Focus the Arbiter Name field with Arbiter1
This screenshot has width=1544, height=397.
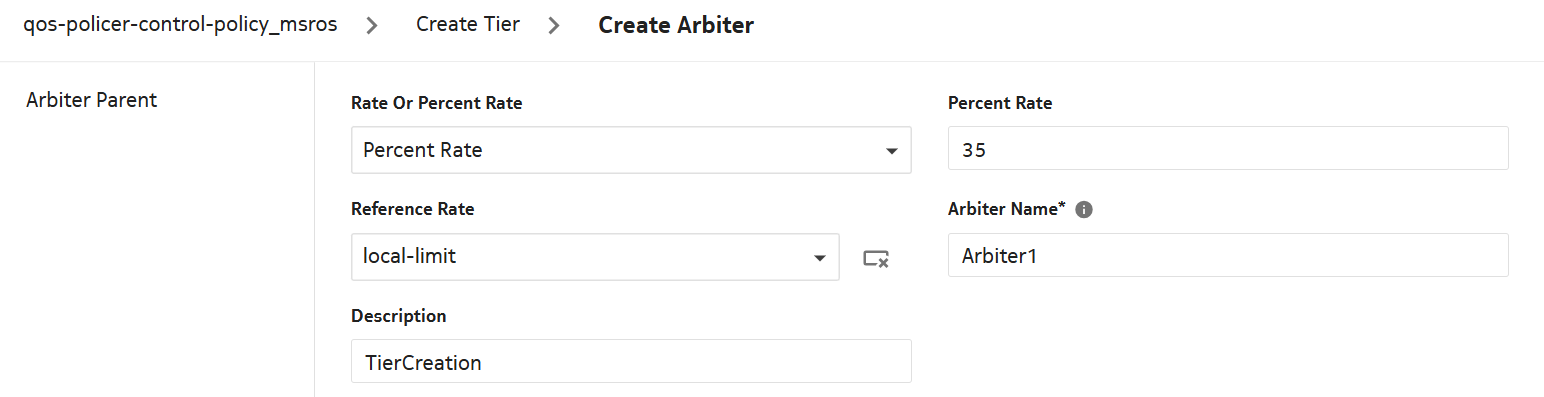coord(1228,255)
